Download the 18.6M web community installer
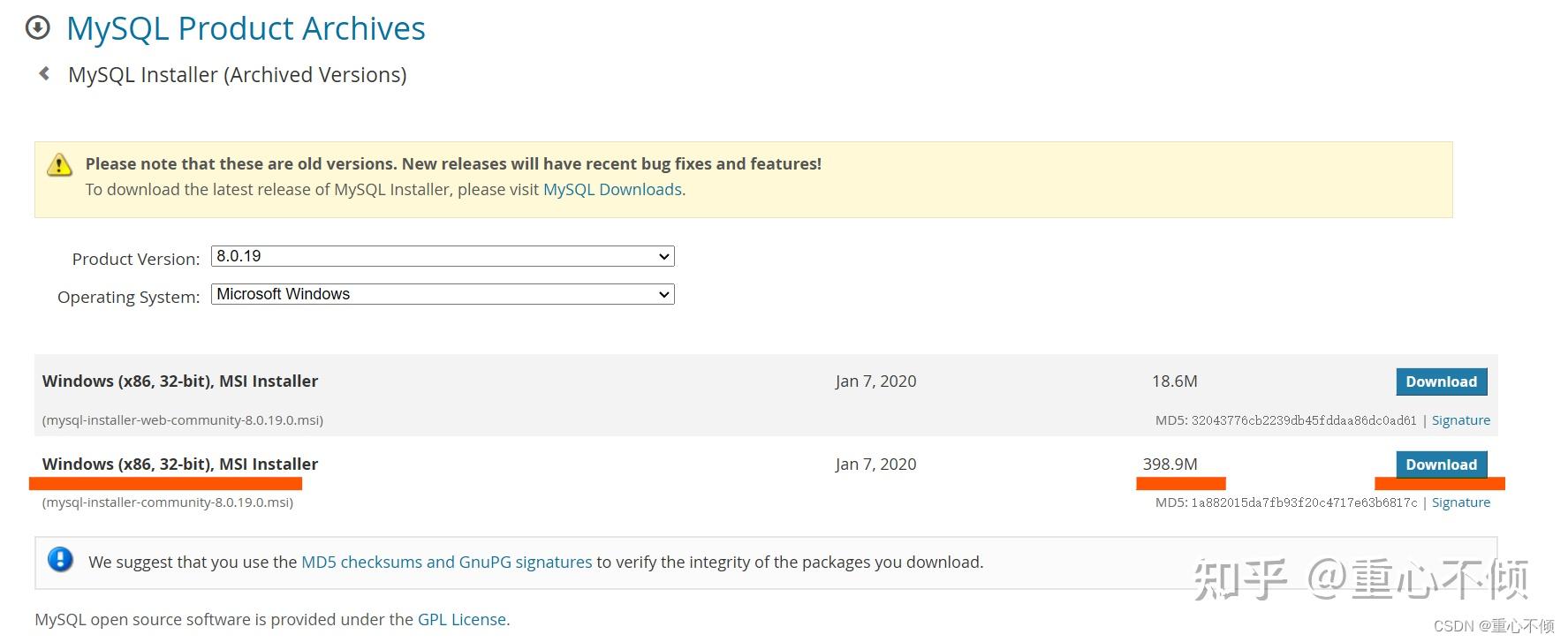The image size is (1568, 642). pos(1441,381)
